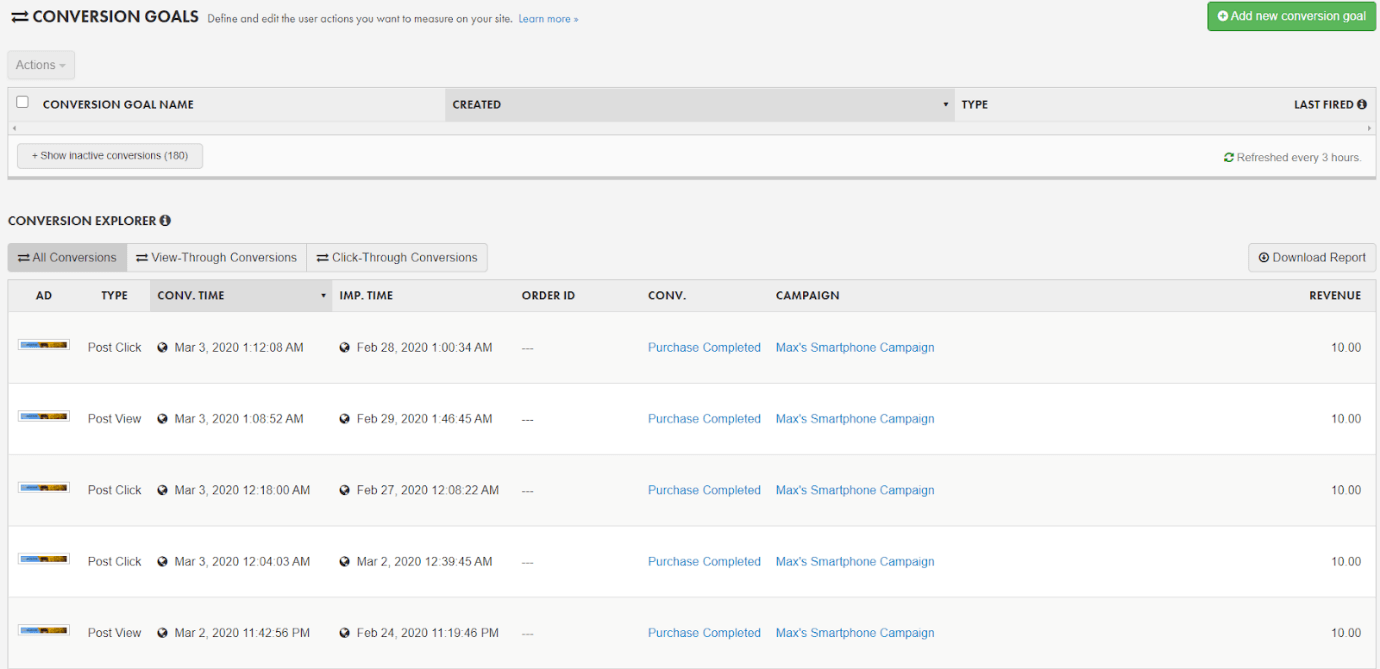Open the Learn more link
The image size is (1380, 669).
pyautogui.click(x=548, y=19)
